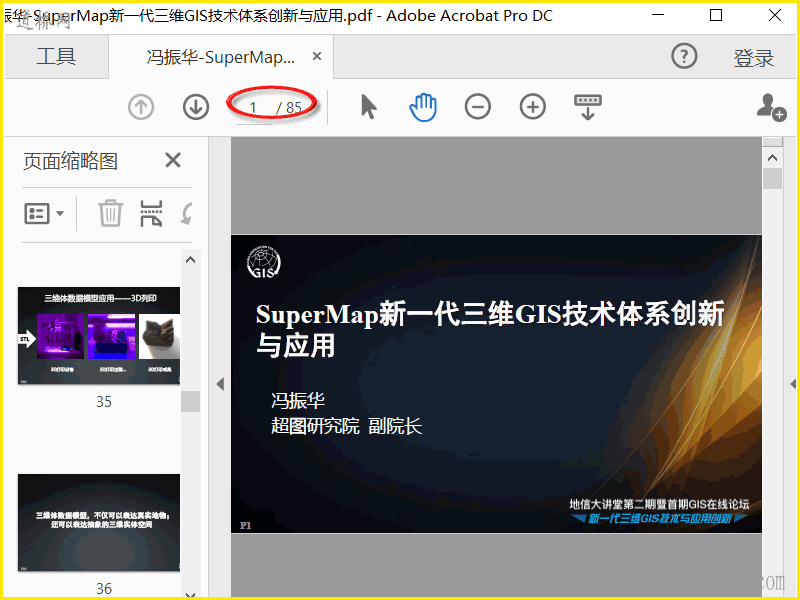Collapse left navigation pane with triangle

click(x=220, y=384)
